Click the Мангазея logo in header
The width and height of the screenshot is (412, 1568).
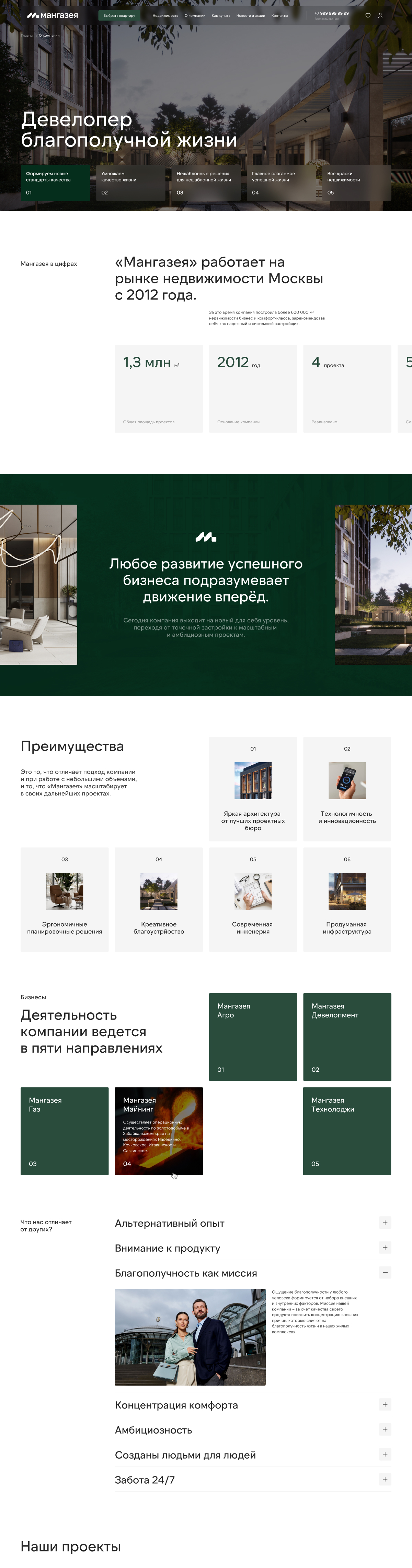tap(53, 15)
